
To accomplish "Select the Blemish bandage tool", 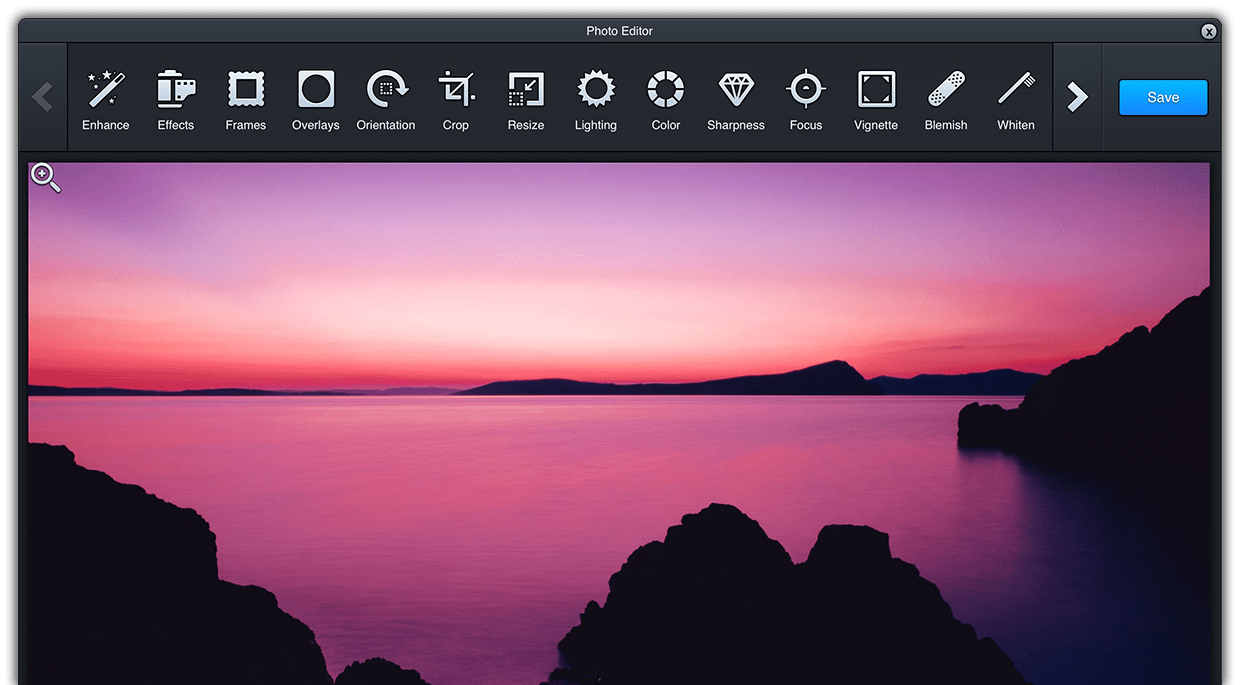I will pos(946,98).
